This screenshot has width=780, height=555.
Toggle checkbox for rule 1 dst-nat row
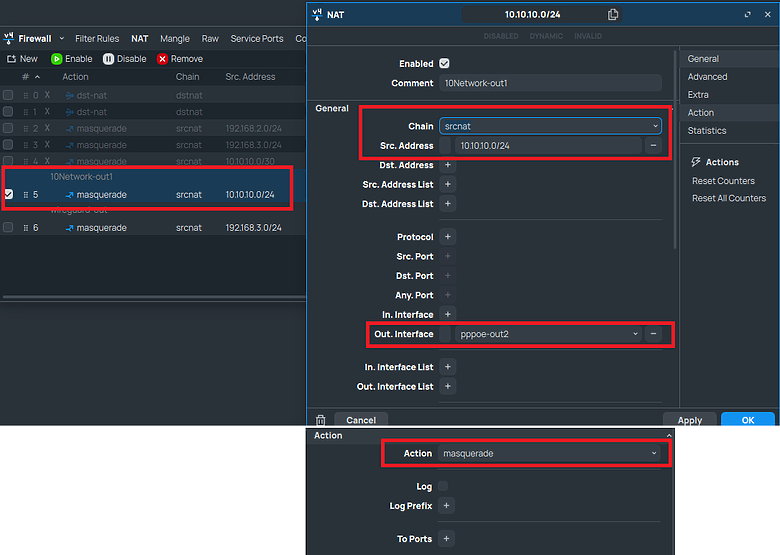(8, 111)
